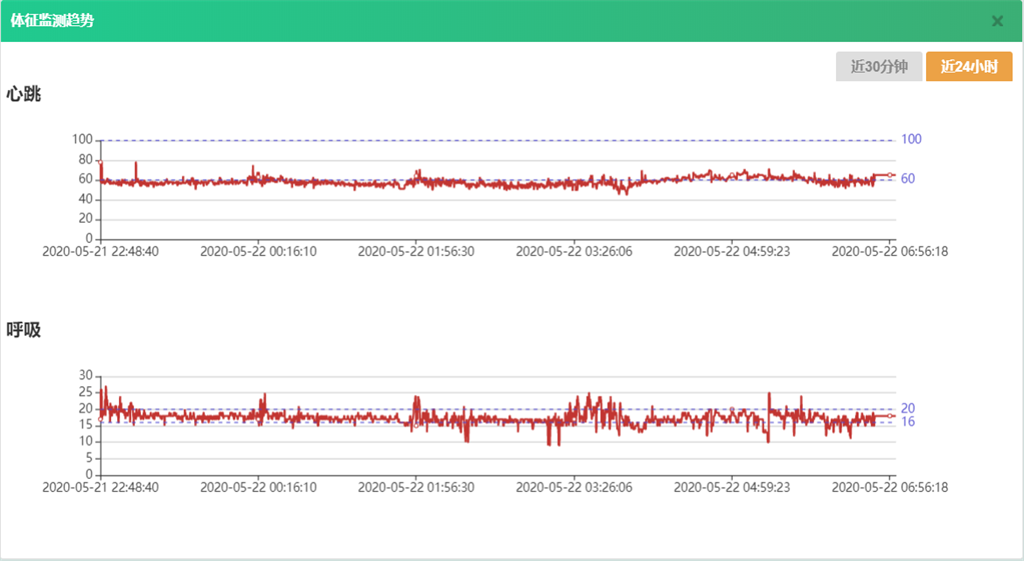Viewport: 1024px width, 561px height.
Task: Click the 体征监测趋势 dialog title
Action: 53,20
